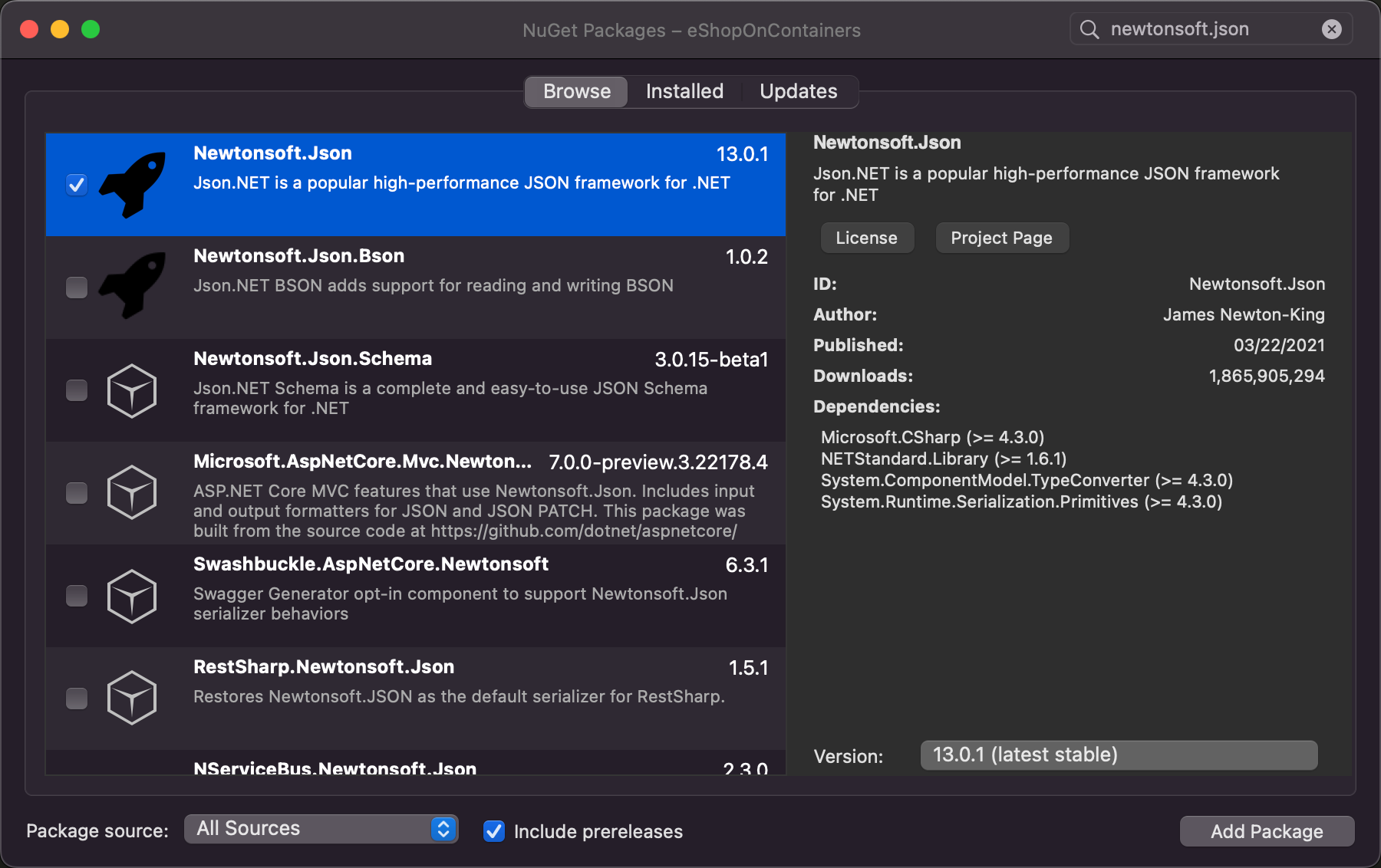Viewport: 1381px width, 868px height.
Task: Select the Swashbuckle.AspNetCore.Newtonsoft package title
Action: (371, 564)
